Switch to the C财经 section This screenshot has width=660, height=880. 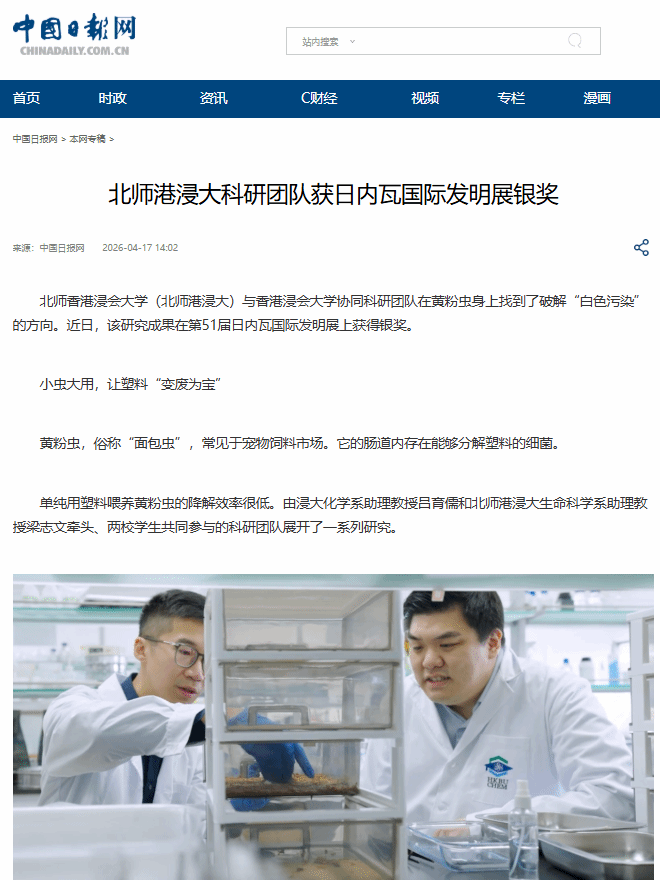click(x=319, y=98)
